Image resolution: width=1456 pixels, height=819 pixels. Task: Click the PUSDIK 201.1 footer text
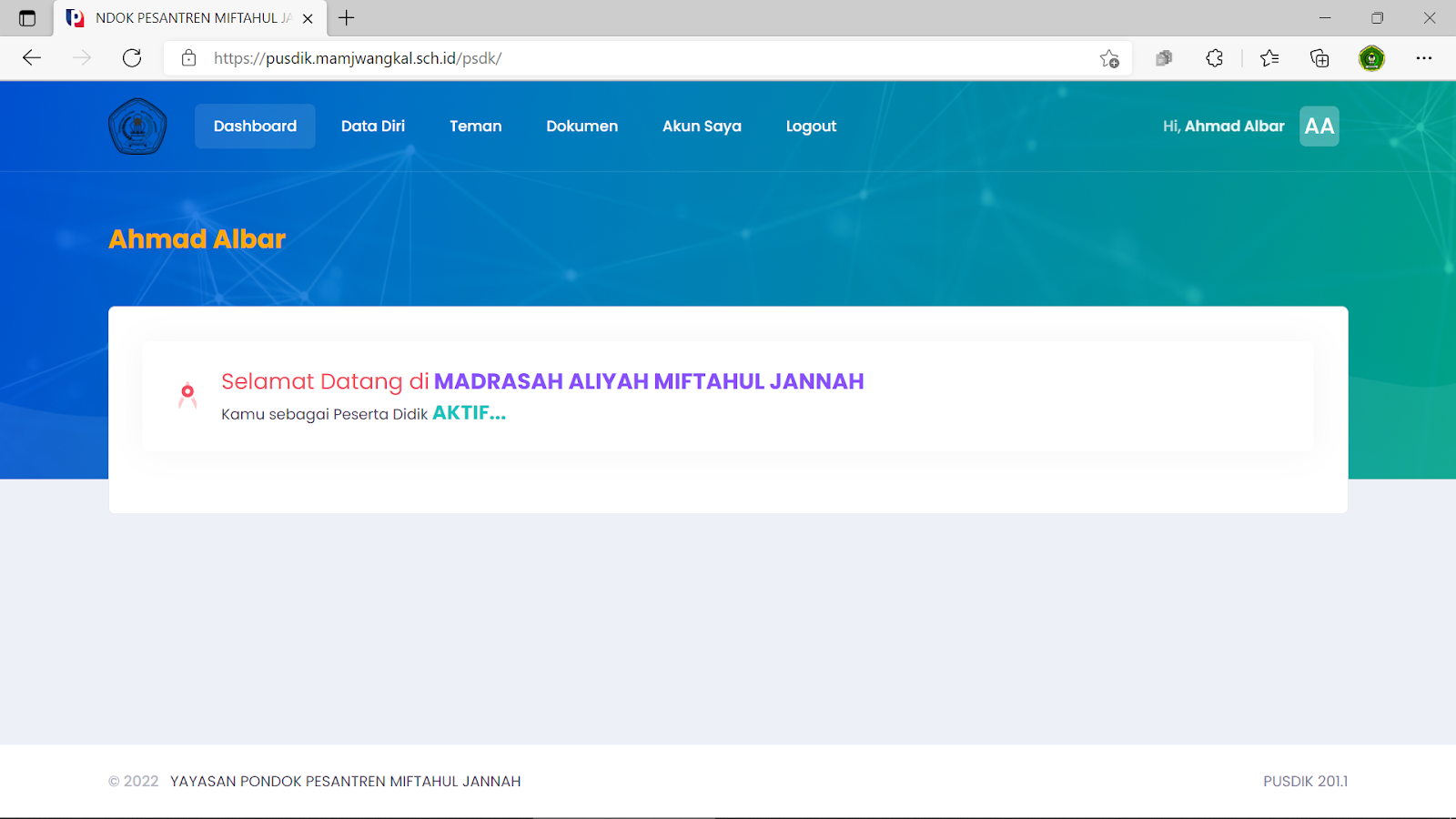(x=1305, y=782)
